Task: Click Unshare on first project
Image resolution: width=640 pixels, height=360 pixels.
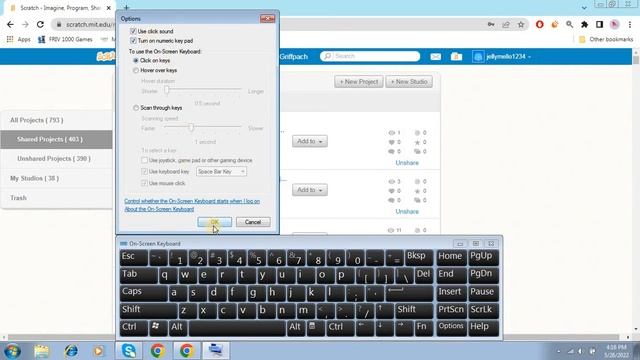Action: click(x=407, y=163)
